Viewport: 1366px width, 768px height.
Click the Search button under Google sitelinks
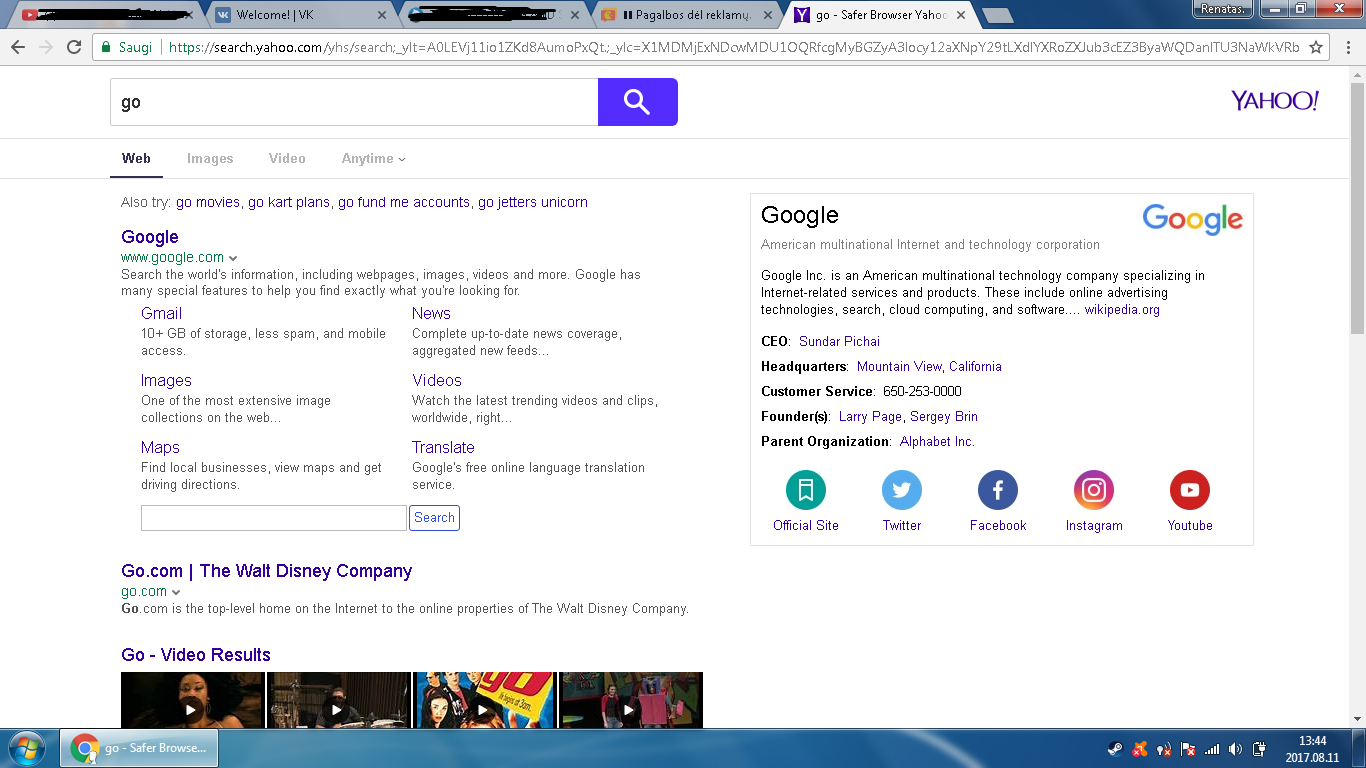tap(434, 518)
